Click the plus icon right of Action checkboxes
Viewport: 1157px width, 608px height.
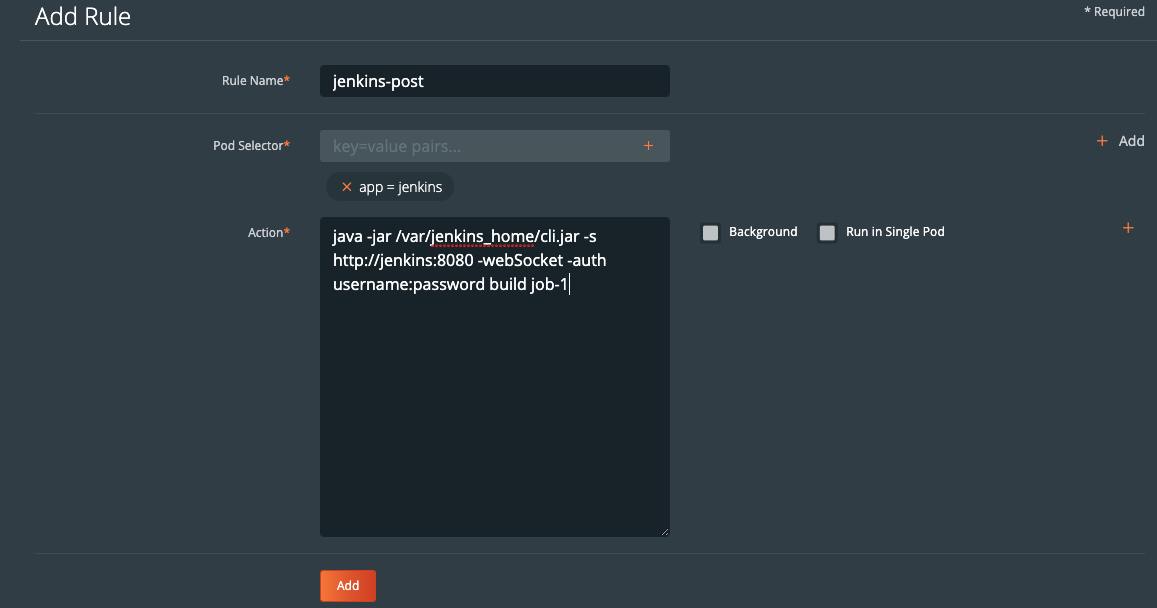point(1128,229)
